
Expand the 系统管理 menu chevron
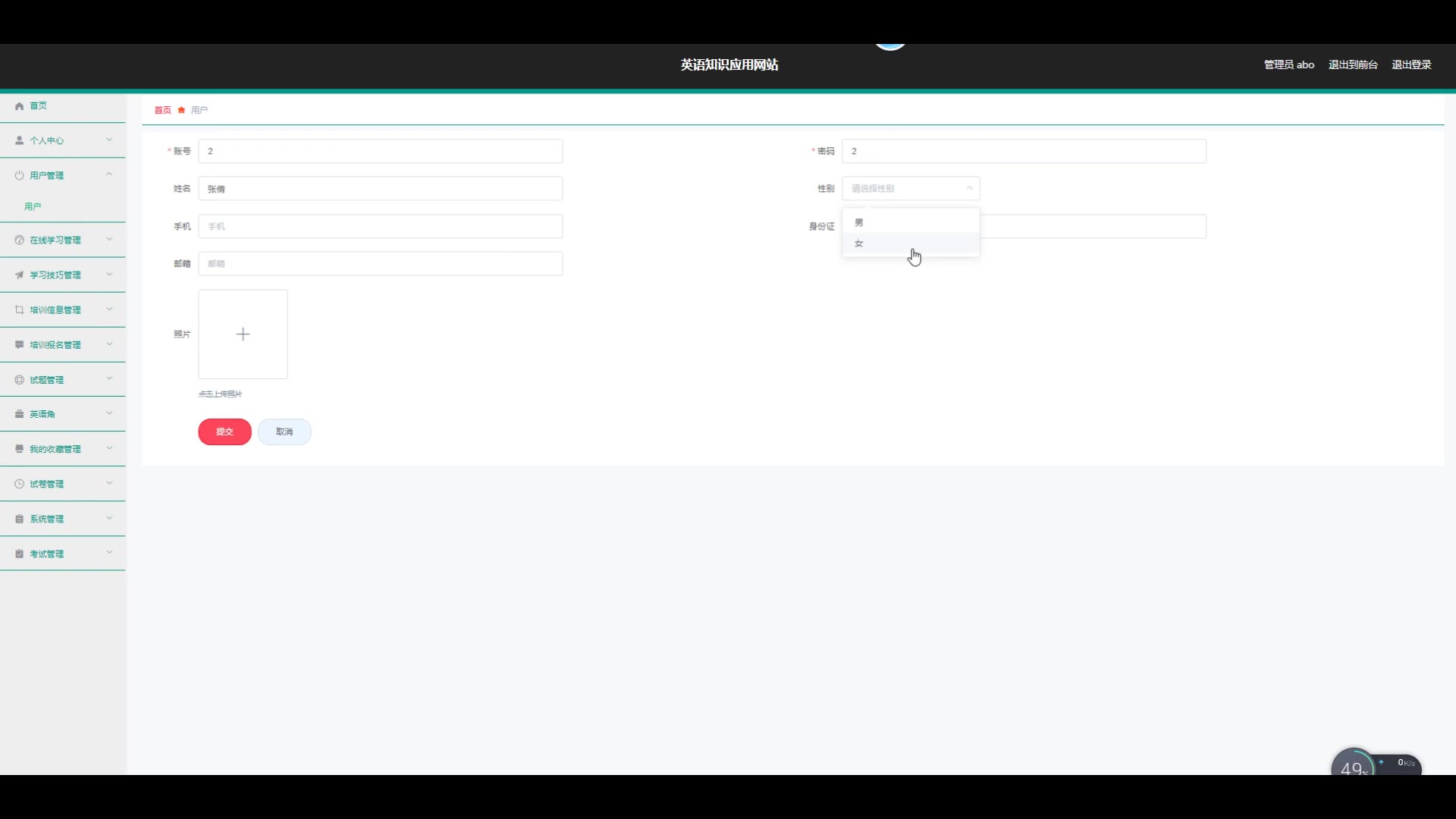point(109,519)
